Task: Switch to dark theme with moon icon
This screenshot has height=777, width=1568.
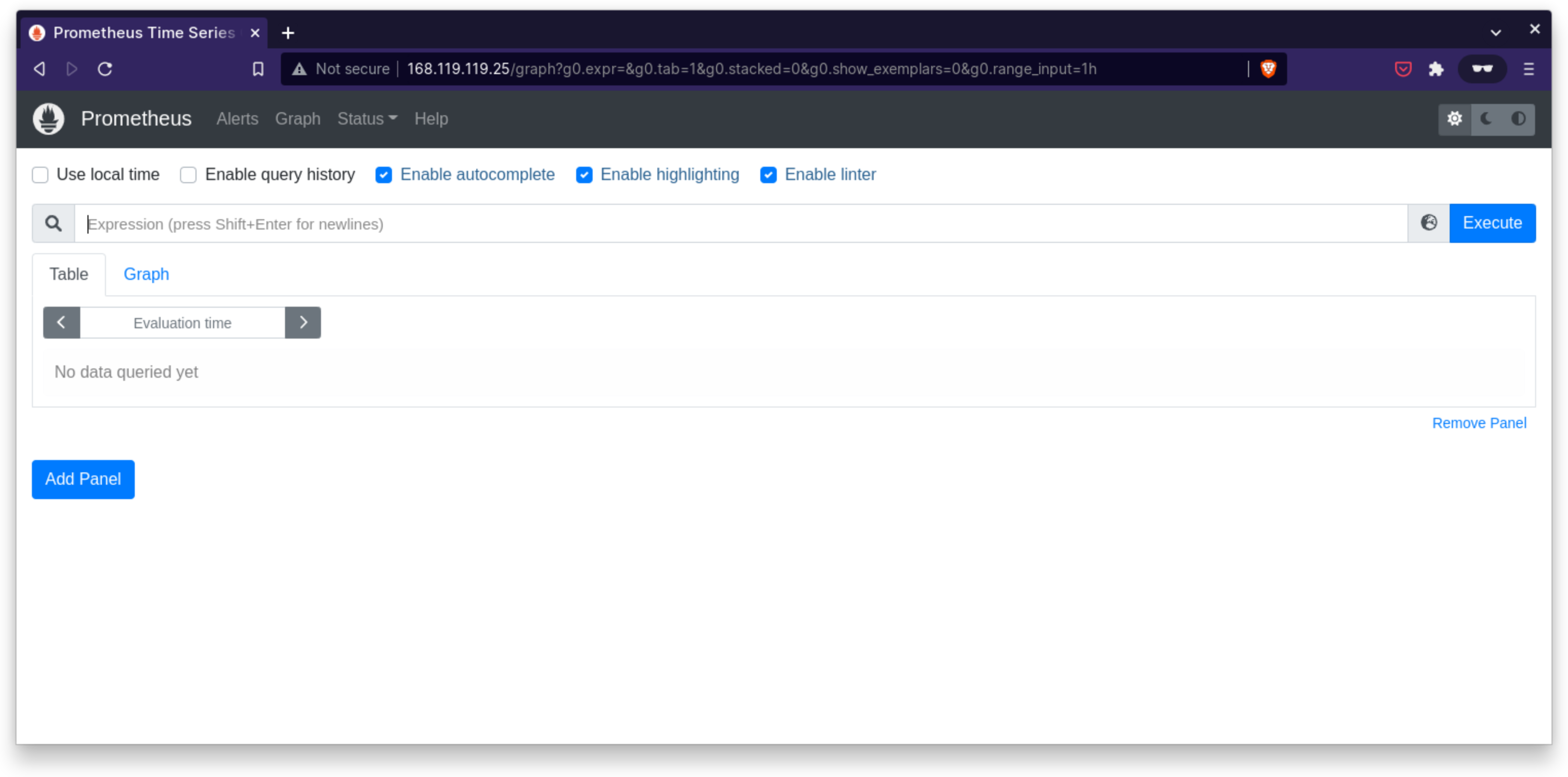Action: pyautogui.click(x=1485, y=119)
